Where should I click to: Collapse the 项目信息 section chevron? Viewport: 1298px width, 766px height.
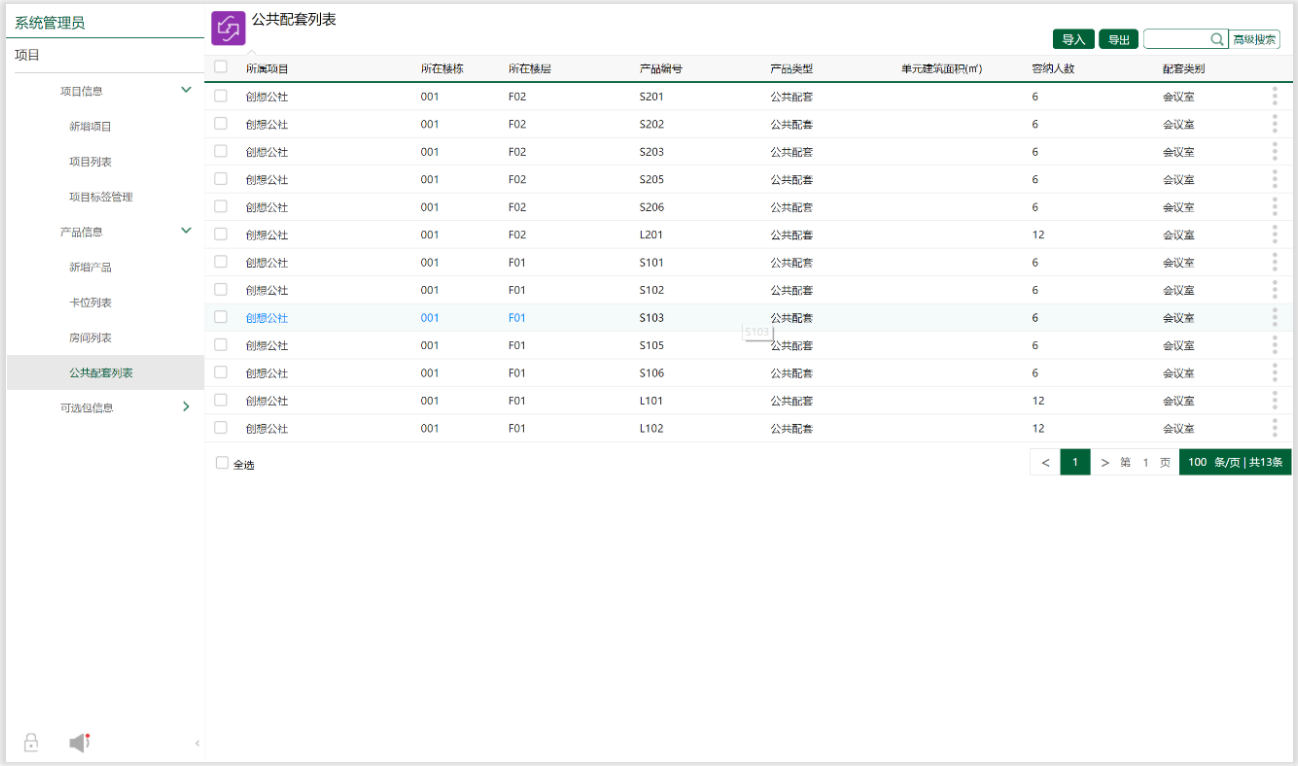click(186, 90)
